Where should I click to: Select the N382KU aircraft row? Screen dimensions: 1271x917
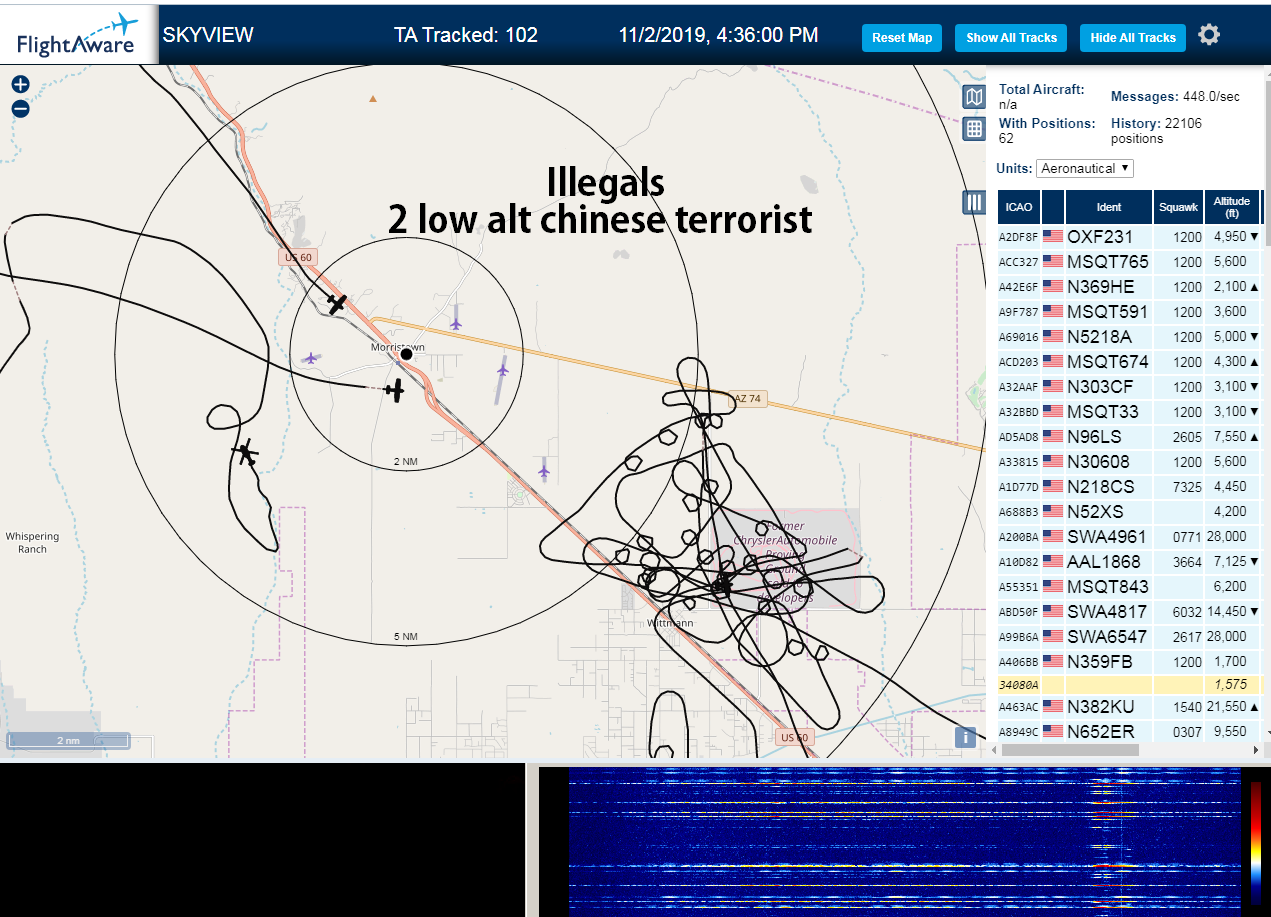pyautogui.click(x=1129, y=707)
